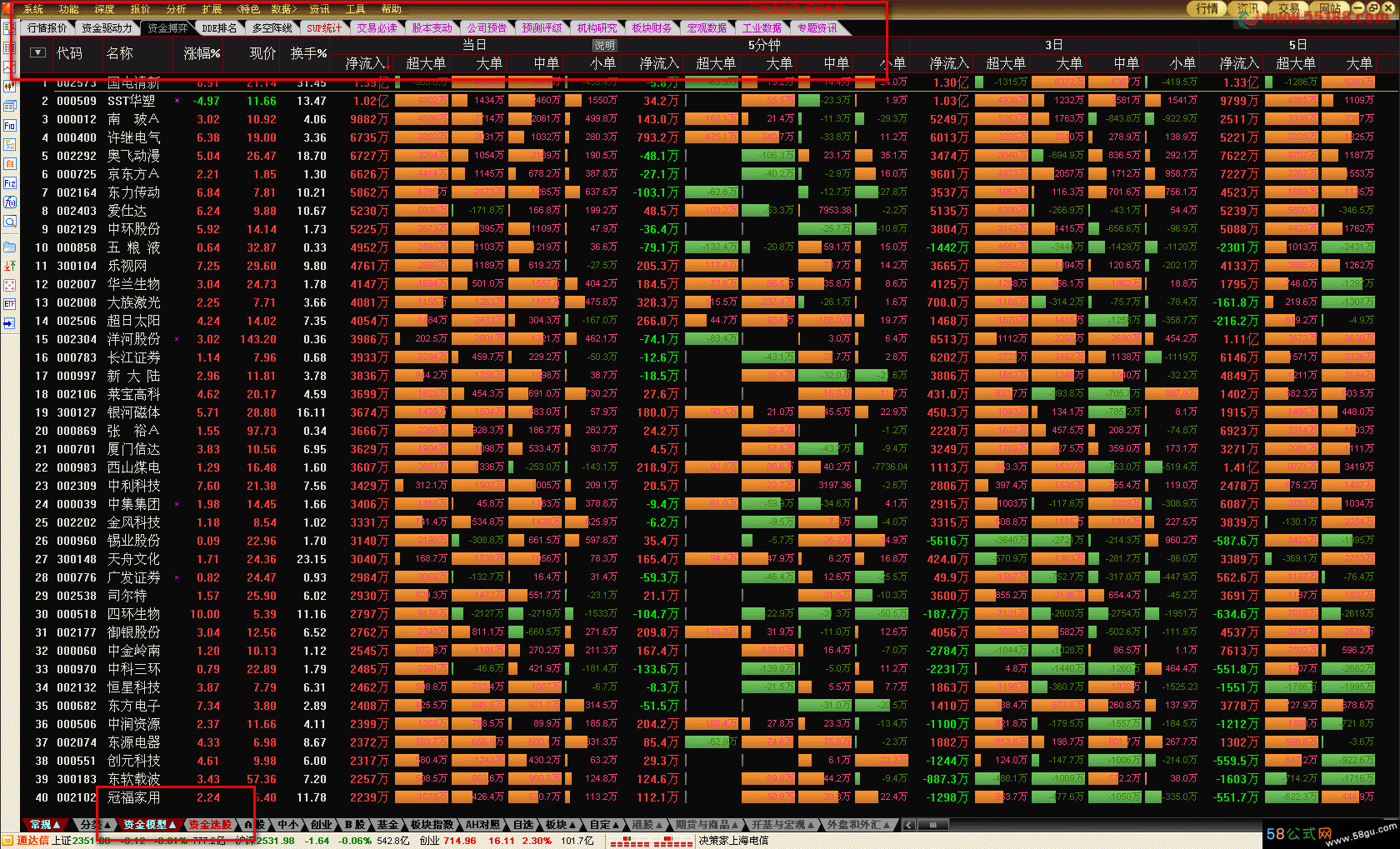
Task: Select the 资金选股 bottom tab
Action: pos(210,825)
